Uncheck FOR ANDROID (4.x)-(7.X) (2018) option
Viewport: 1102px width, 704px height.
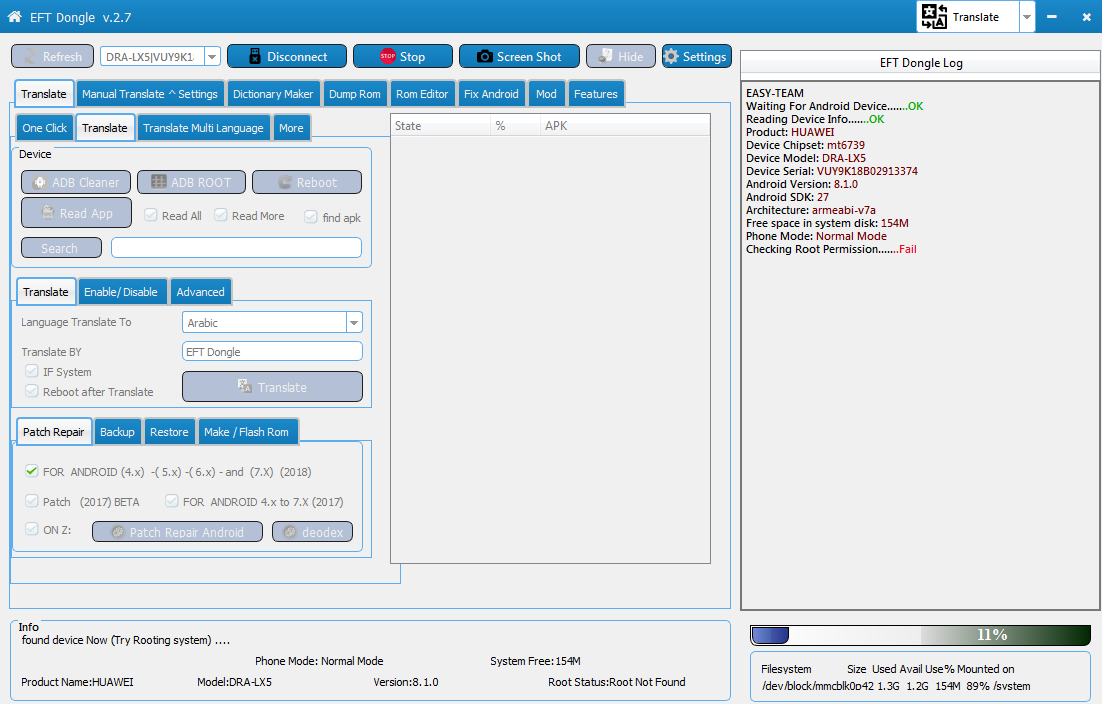tap(32, 471)
